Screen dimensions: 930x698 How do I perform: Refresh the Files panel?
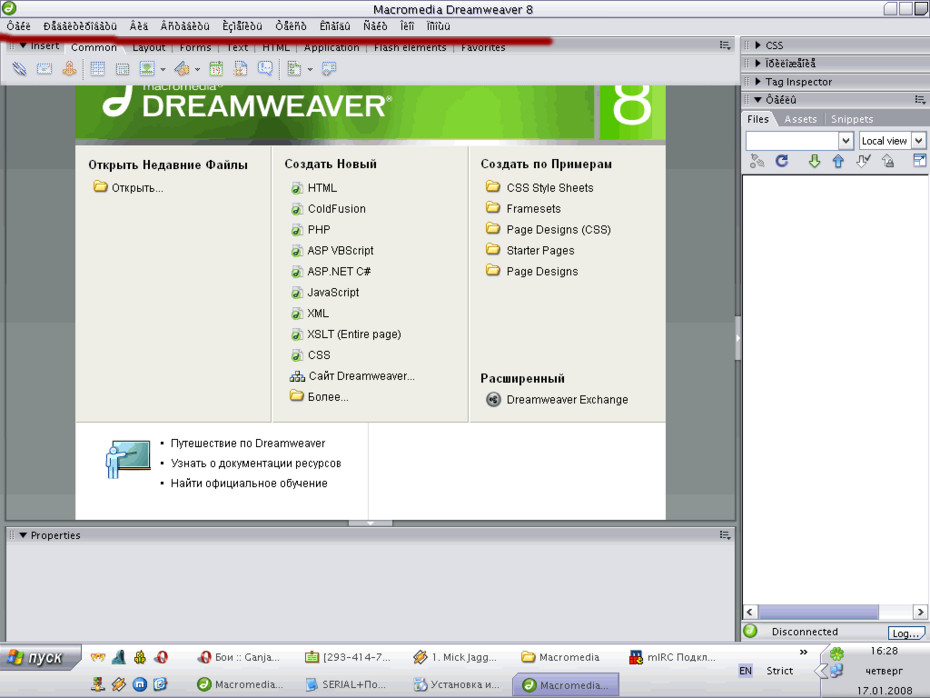pos(782,161)
